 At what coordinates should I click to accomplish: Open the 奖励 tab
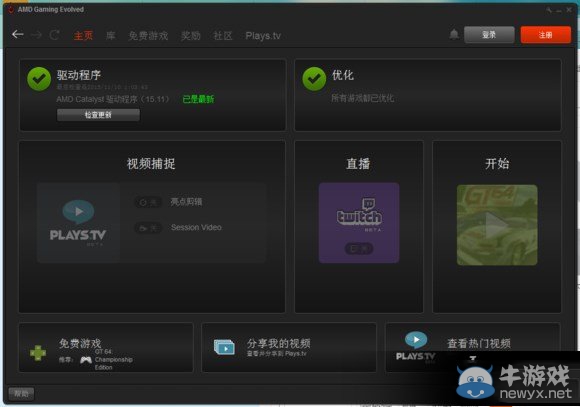[x=191, y=36]
